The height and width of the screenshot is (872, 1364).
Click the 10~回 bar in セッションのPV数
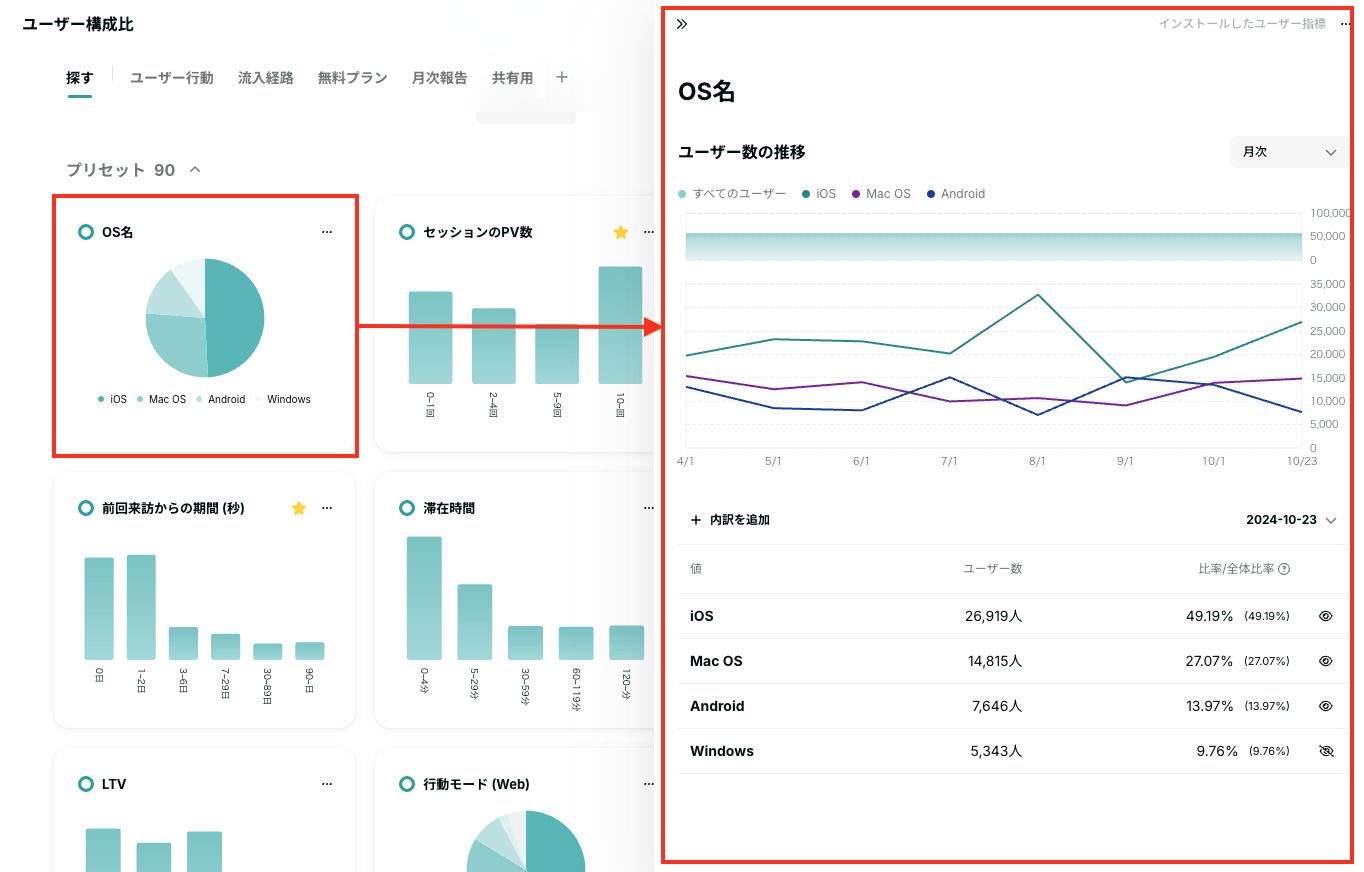click(x=620, y=325)
